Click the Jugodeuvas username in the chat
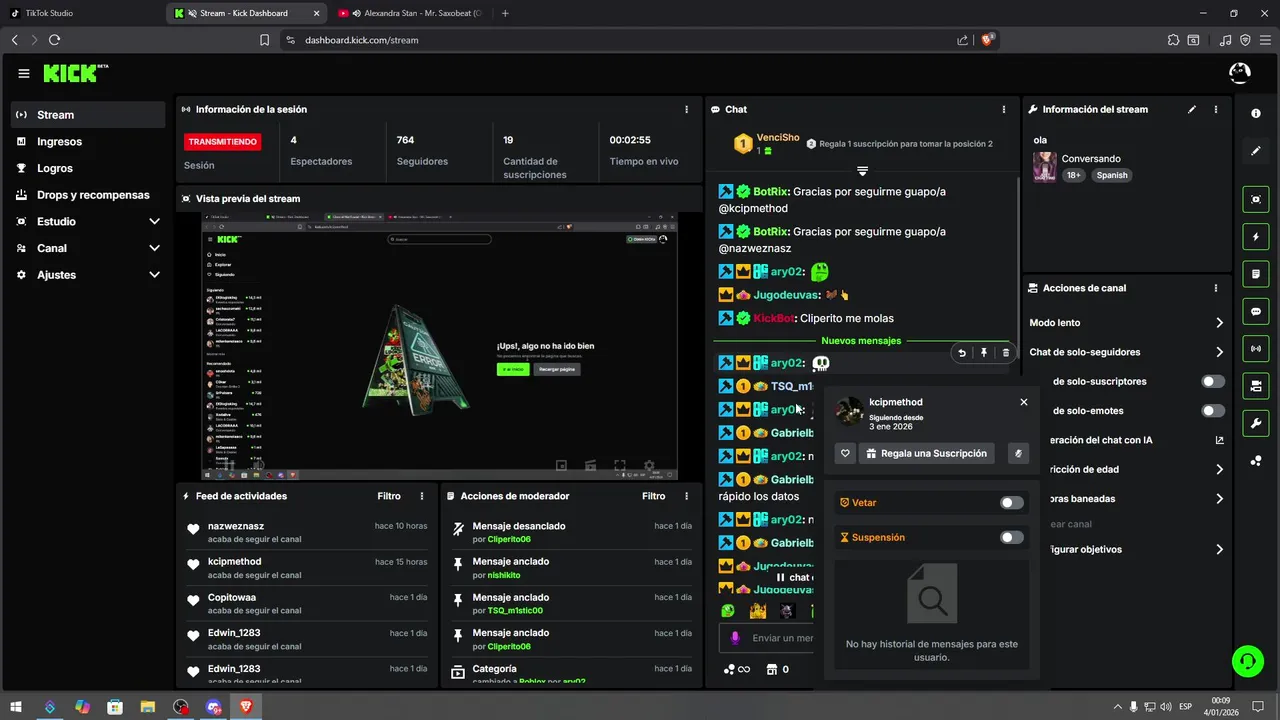 786,295
